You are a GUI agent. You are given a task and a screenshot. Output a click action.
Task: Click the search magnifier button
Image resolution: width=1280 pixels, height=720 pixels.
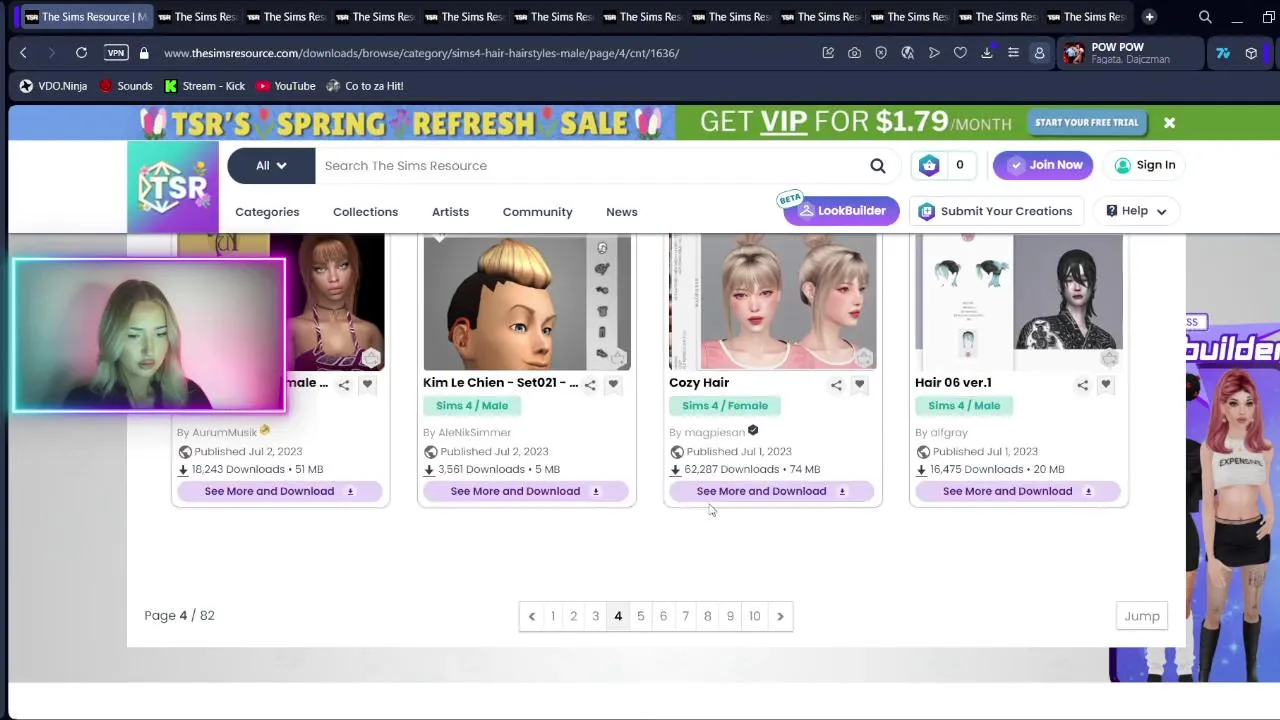pos(877,166)
